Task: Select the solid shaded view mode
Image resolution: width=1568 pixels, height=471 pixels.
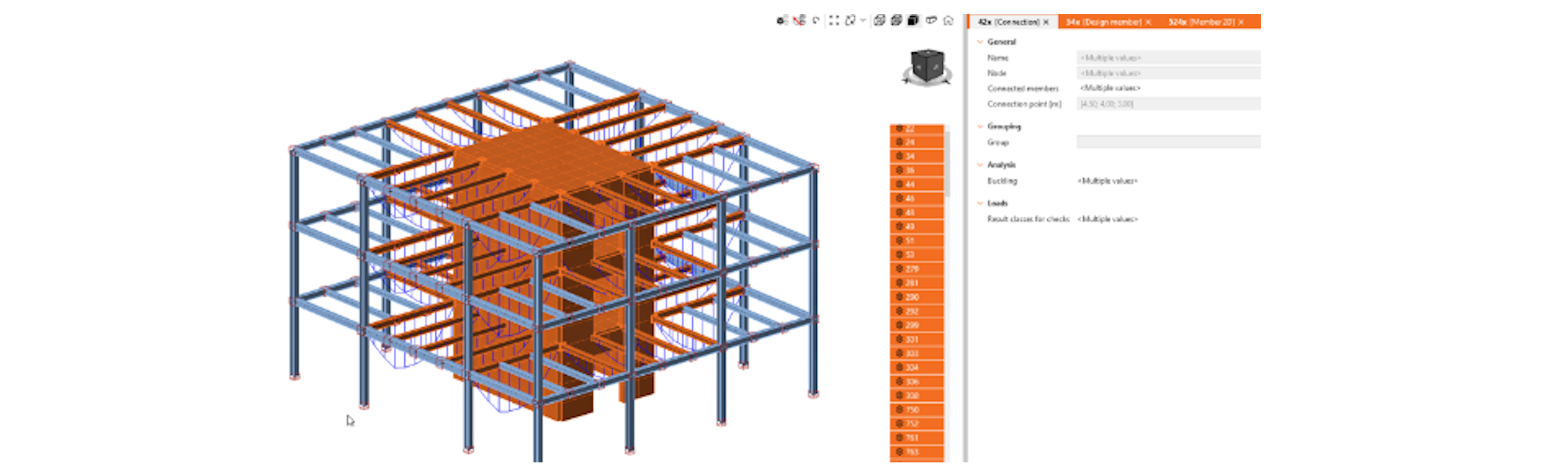Action: click(x=913, y=21)
